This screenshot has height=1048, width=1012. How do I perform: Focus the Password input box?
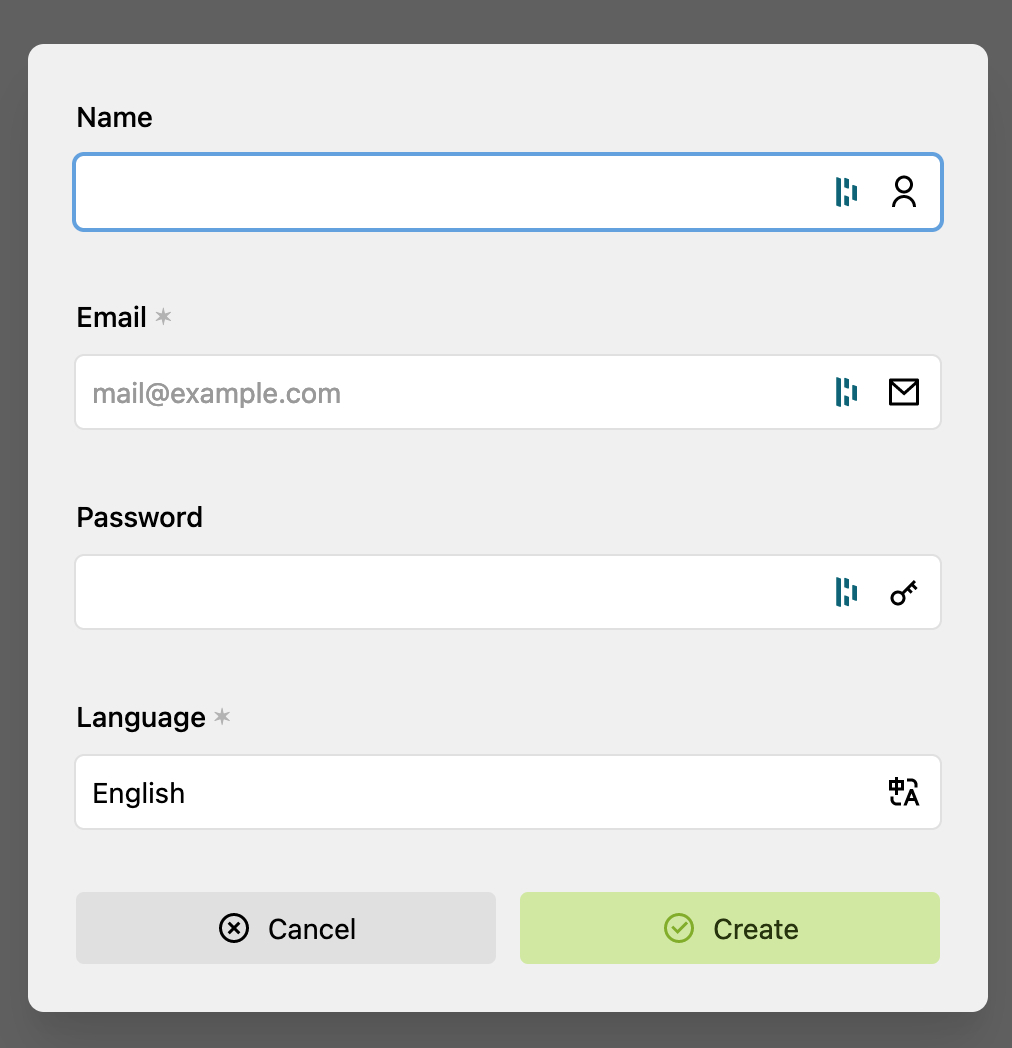[x=450, y=592]
